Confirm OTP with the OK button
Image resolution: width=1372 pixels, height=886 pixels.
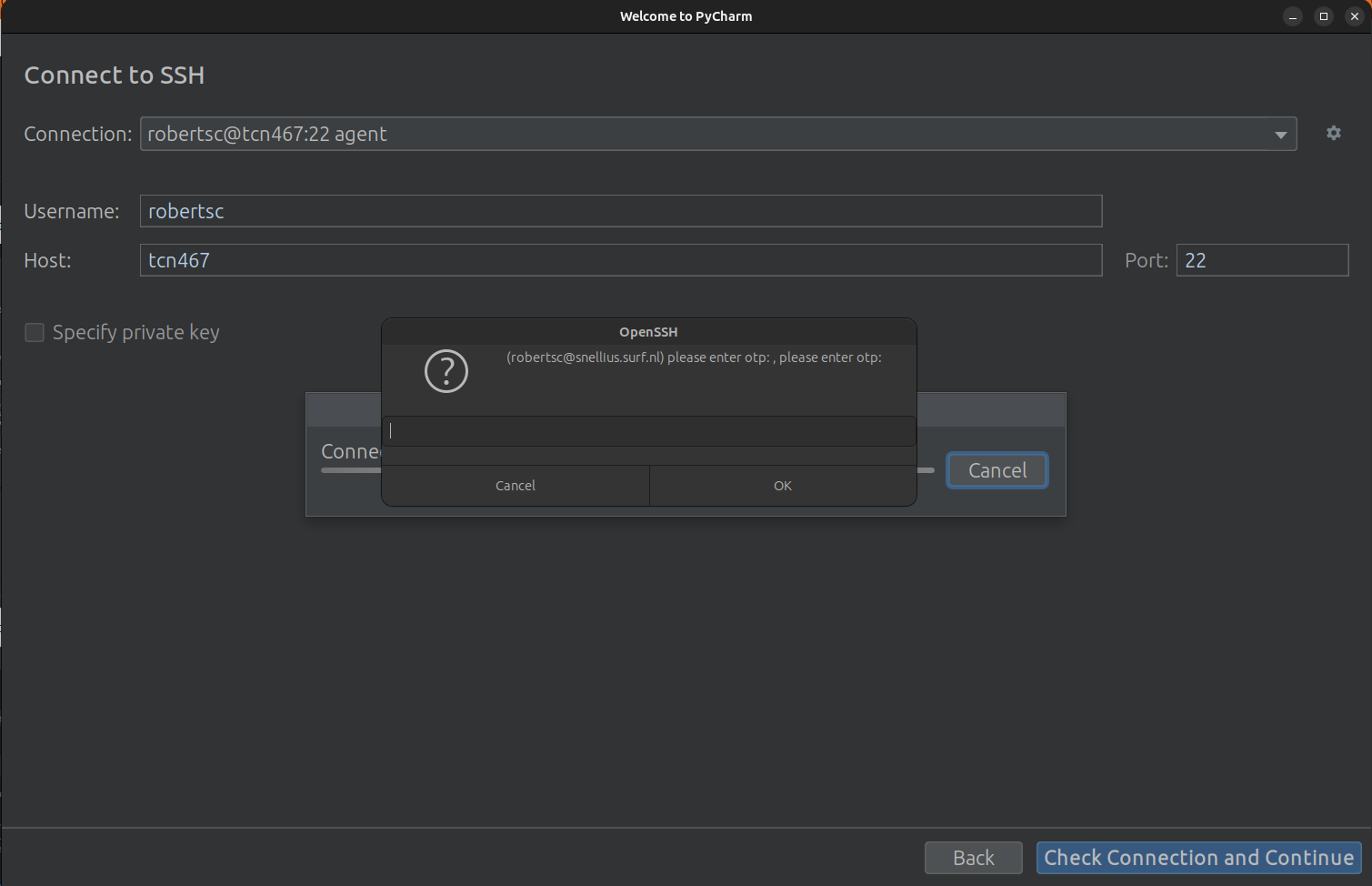pos(783,486)
